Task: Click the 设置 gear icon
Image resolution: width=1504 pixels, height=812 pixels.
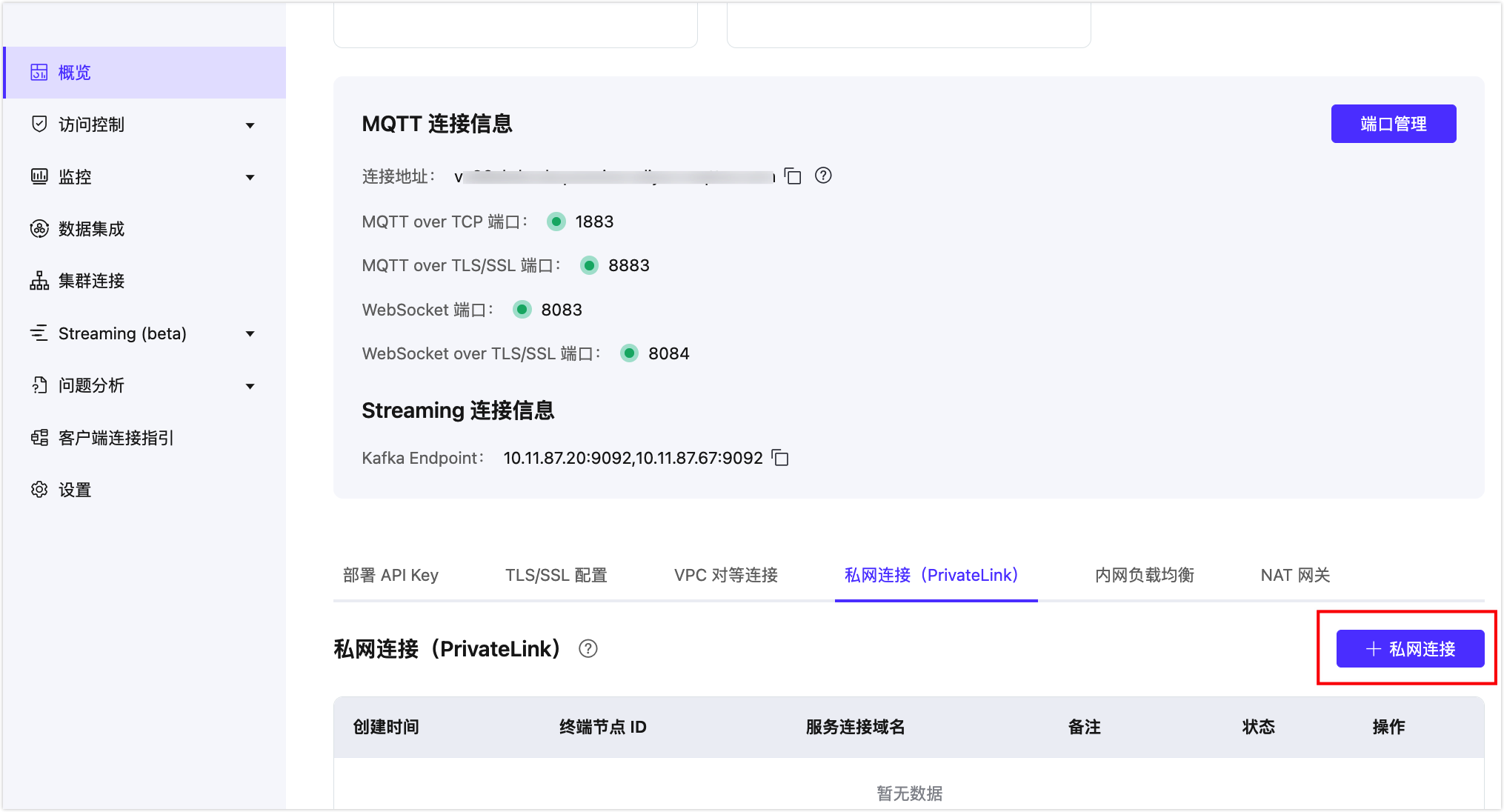Action: point(39,490)
